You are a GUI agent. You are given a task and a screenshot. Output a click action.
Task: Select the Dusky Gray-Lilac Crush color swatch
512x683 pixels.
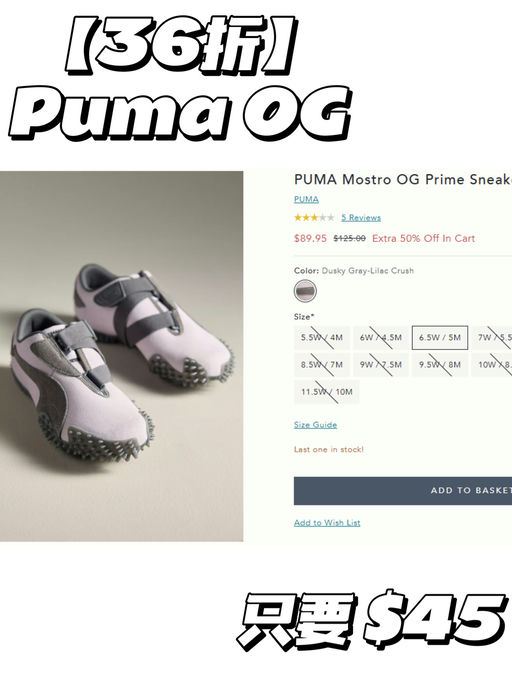coord(305,291)
